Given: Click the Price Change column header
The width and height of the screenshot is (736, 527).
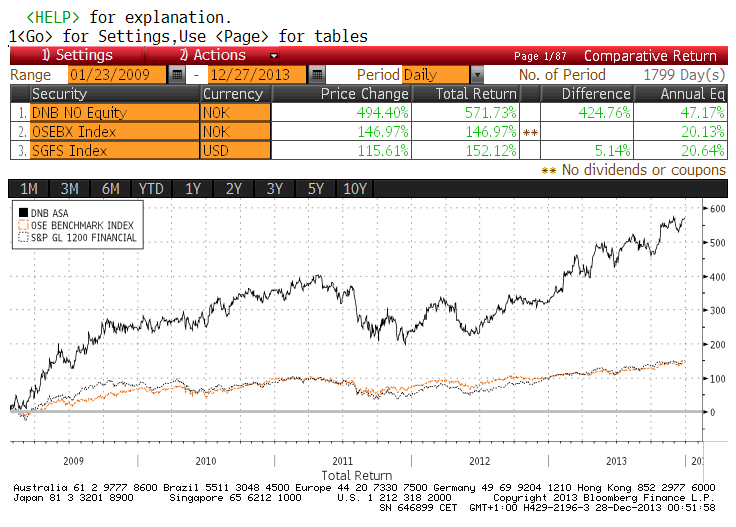Looking at the screenshot, I should (341, 94).
